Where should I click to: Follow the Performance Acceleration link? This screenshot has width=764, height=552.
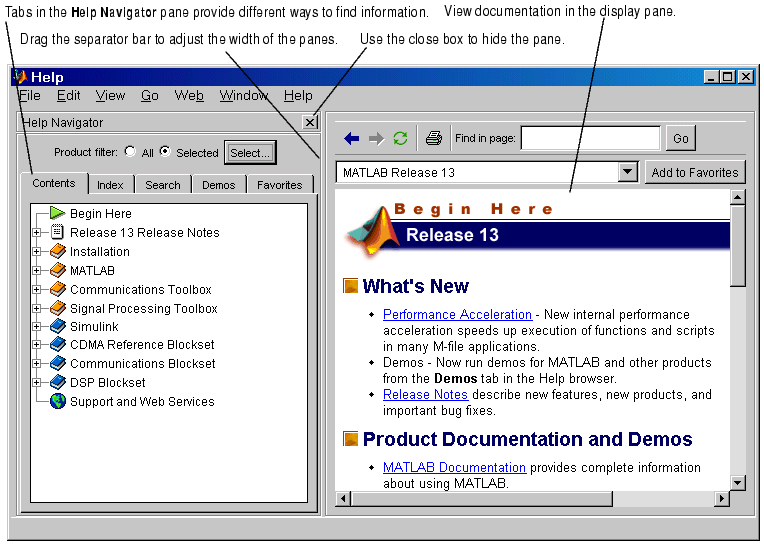point(457,315)
